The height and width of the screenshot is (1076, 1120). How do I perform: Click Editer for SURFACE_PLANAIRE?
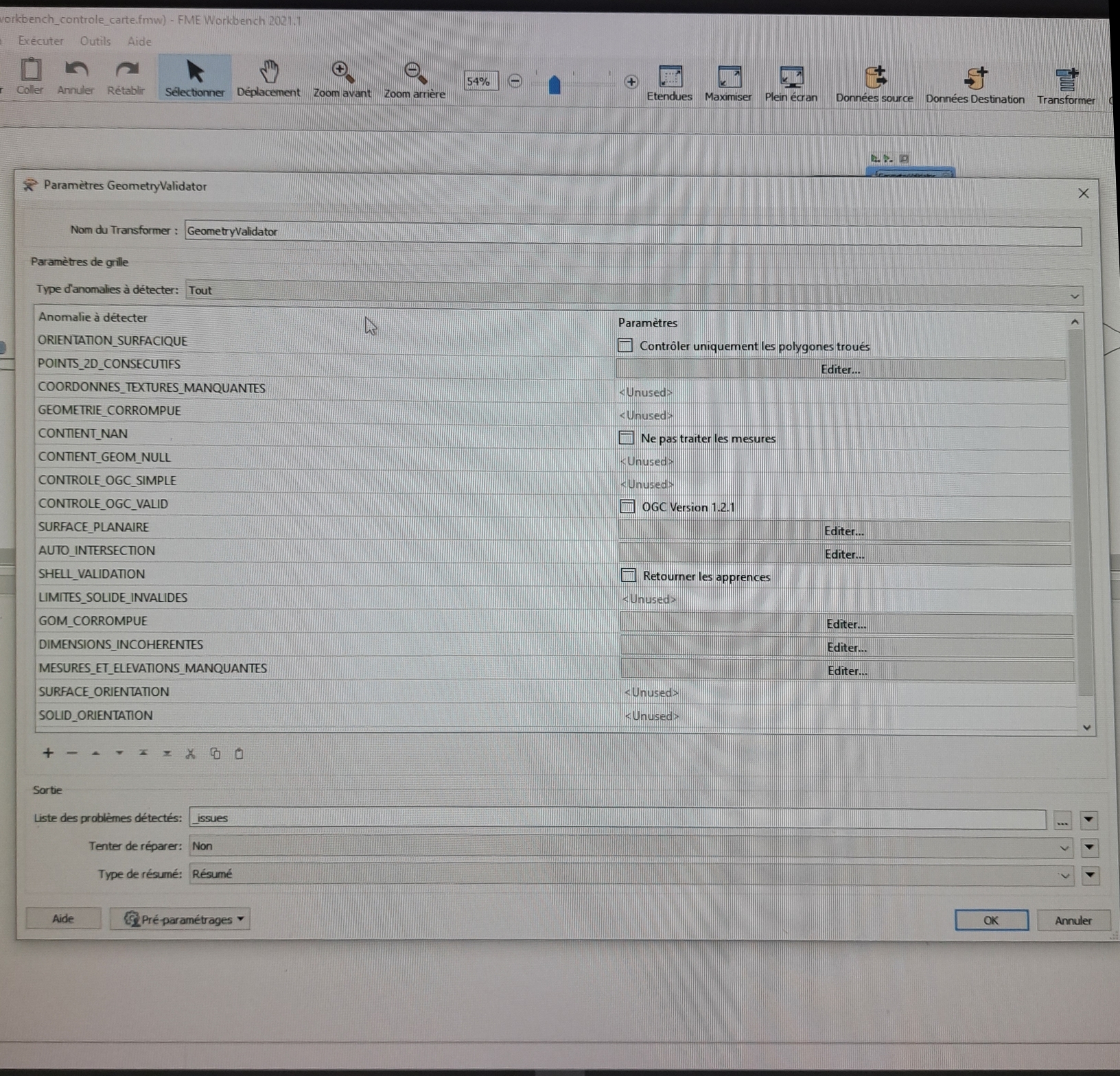(844, 531)
